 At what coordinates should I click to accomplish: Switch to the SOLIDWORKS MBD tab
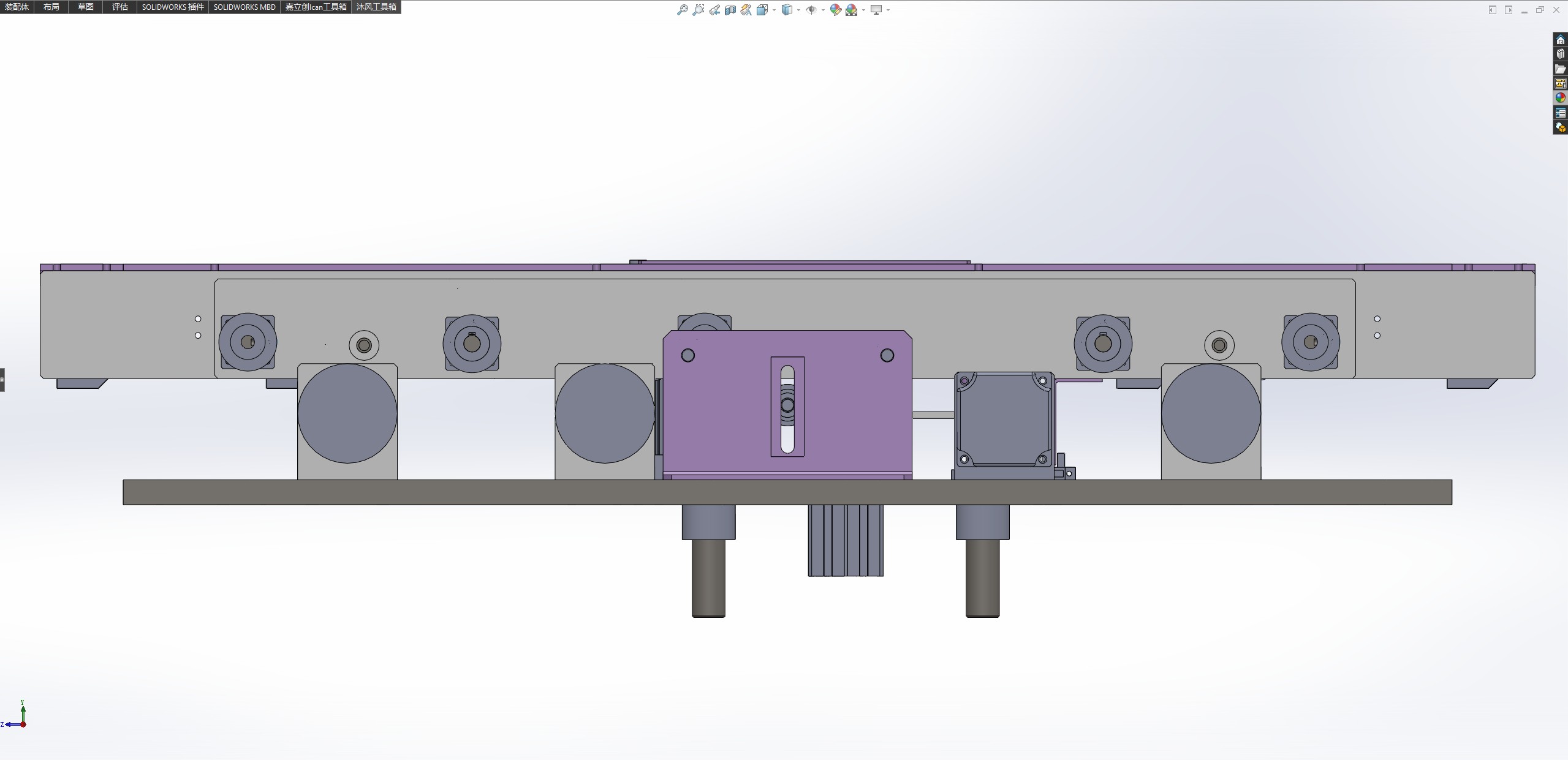(244, 7)
